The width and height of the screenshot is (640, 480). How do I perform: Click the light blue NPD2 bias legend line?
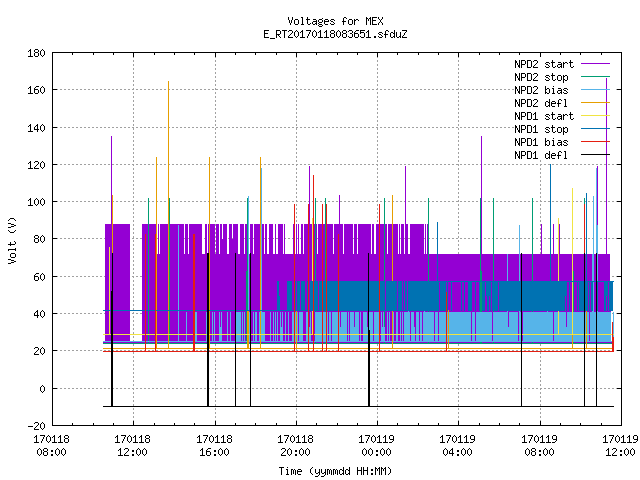coord(595,90)
